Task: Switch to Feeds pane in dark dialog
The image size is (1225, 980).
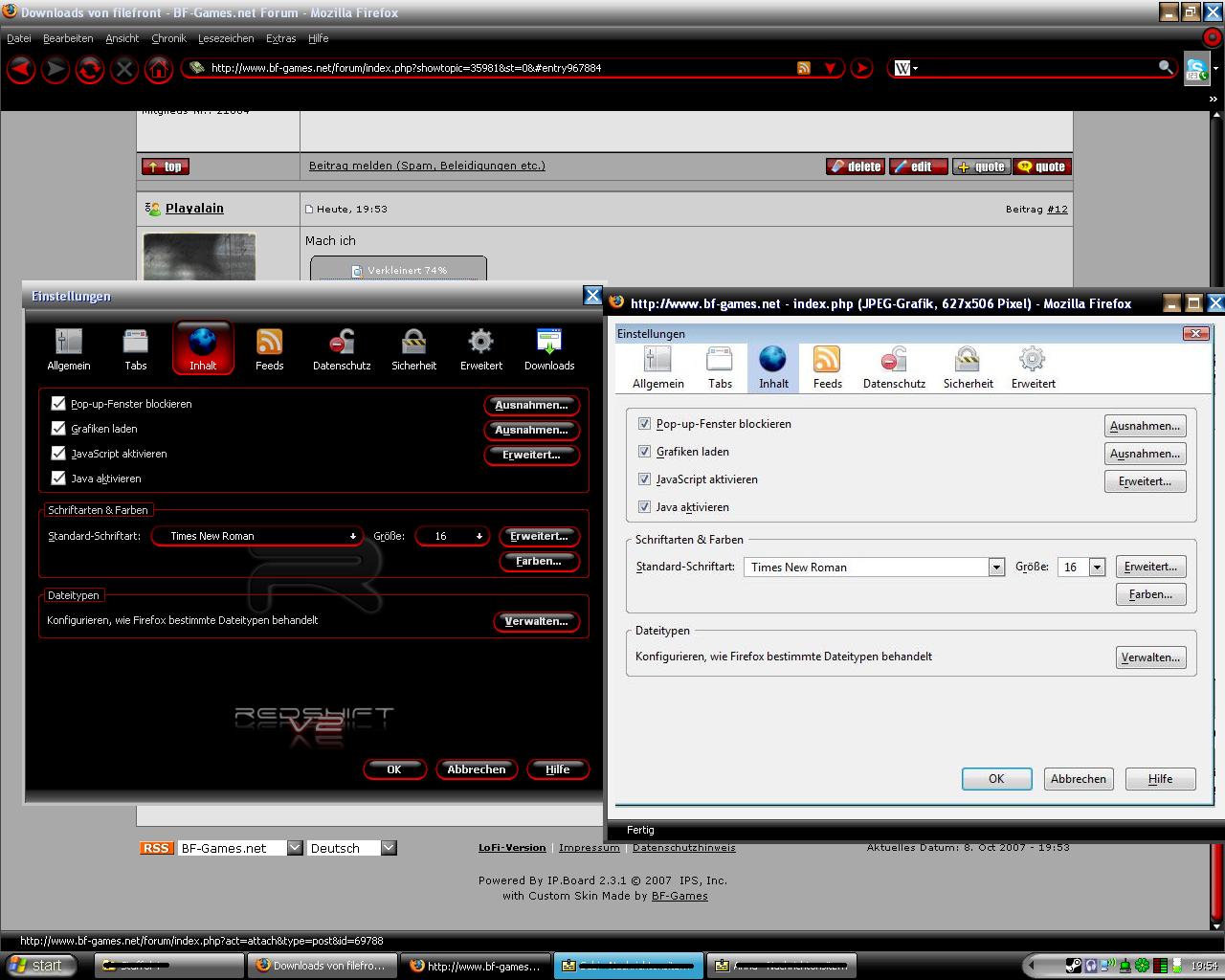Action: tap(269, 348)
